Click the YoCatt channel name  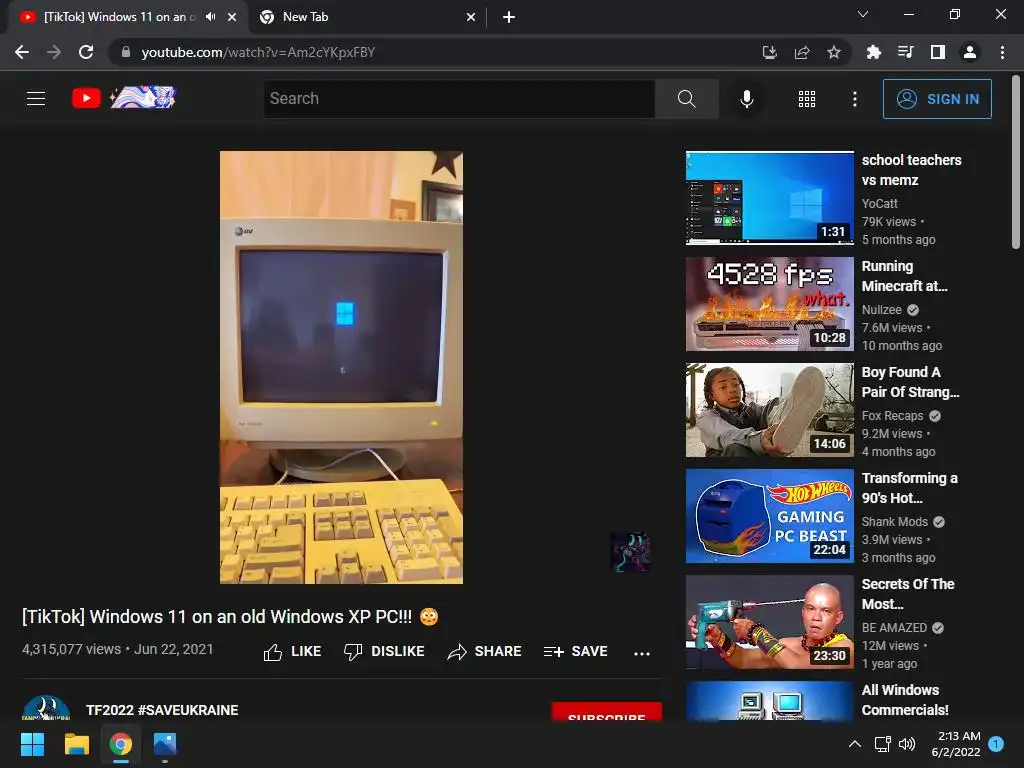[x=879, y=204]
